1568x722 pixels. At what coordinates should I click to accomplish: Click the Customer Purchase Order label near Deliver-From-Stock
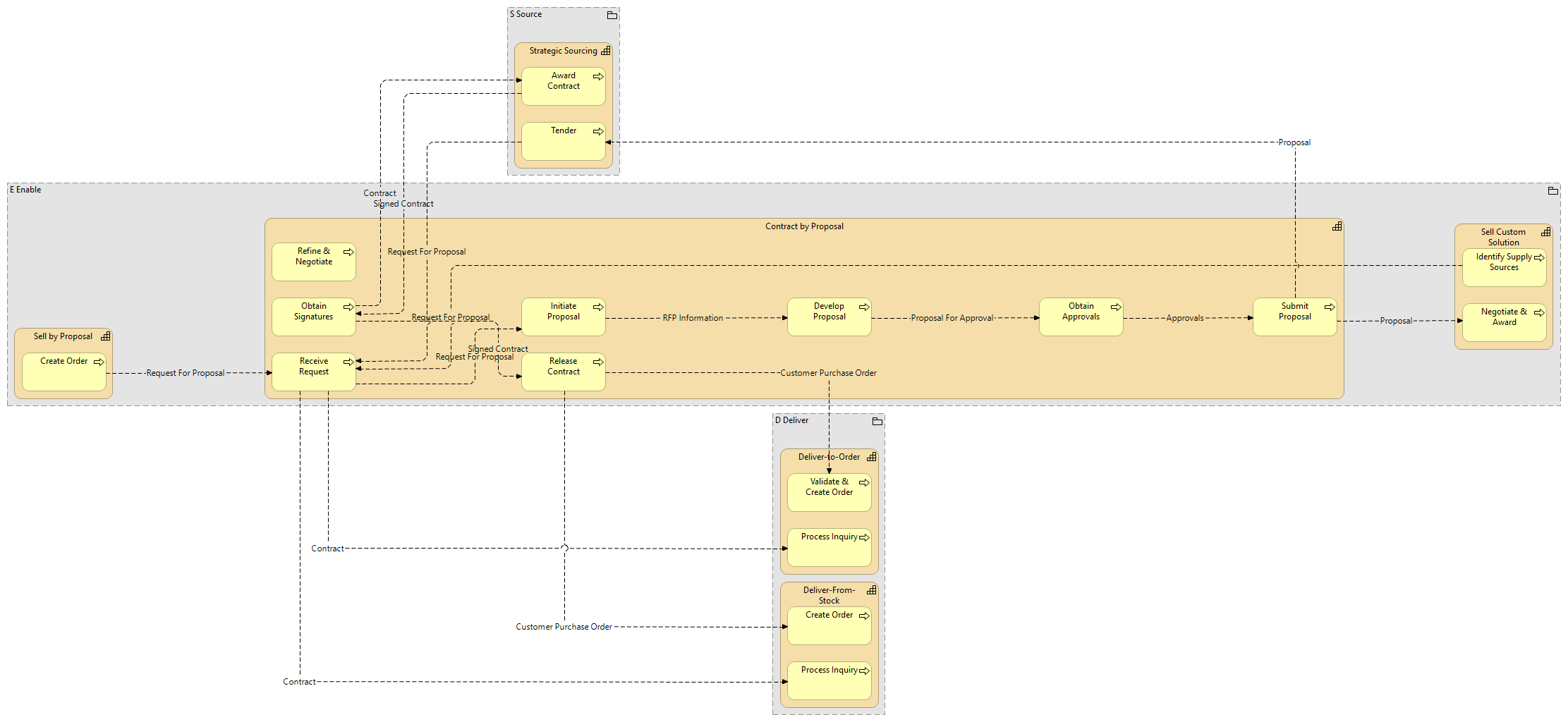pyautogui.click(x=564, y=627)
